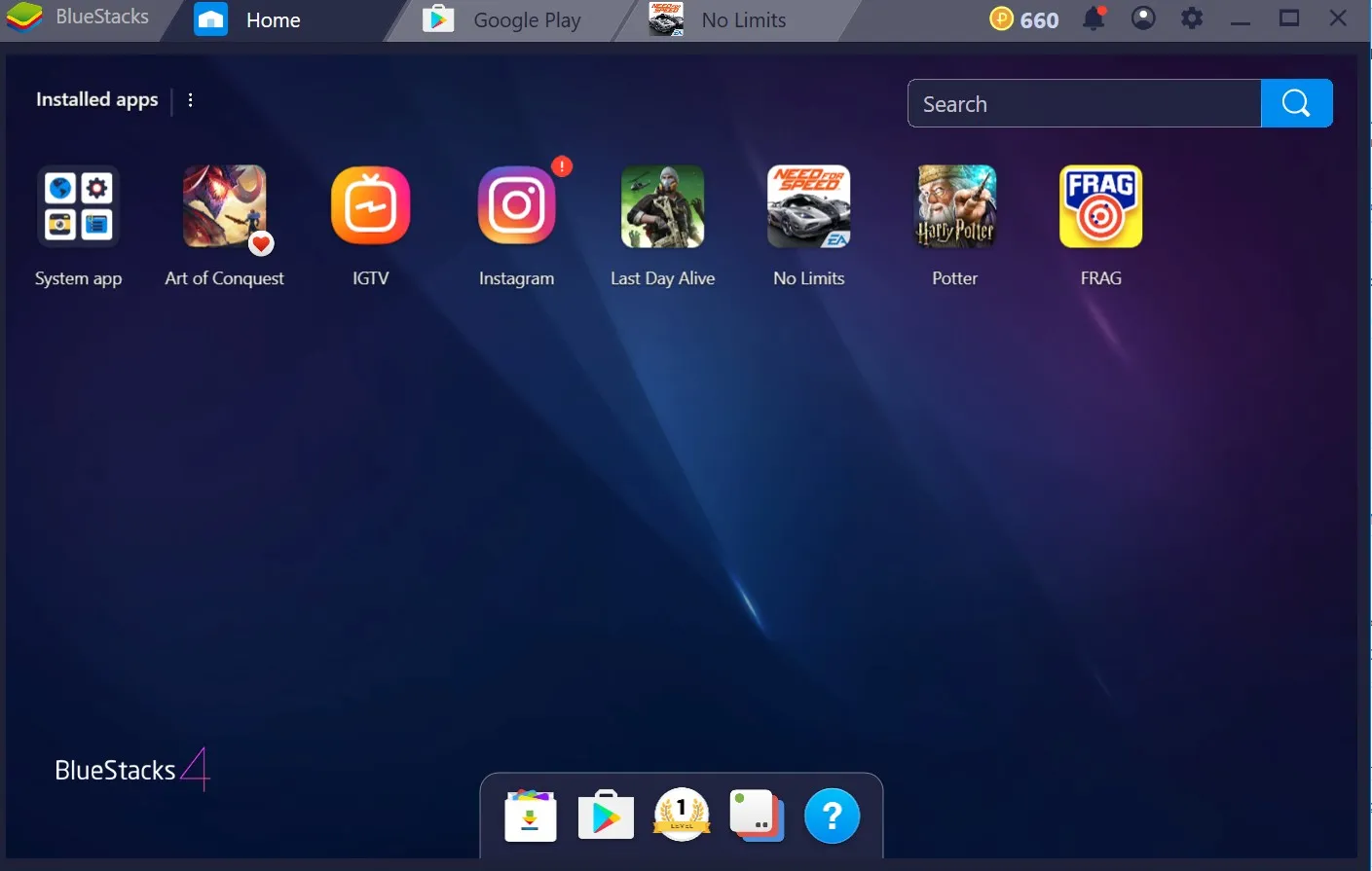
Task: Click the Last Day Alive label
Action: (662, 278)
